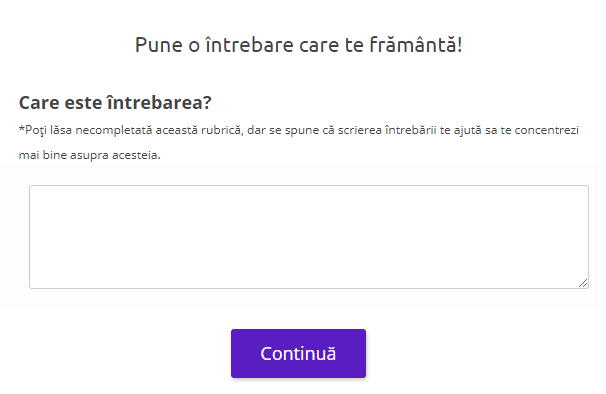Viewport: 606px width, 394px height.
Task: Click the asterisk before 'Poți lăsa'
Action: click(x=22, y=128)
